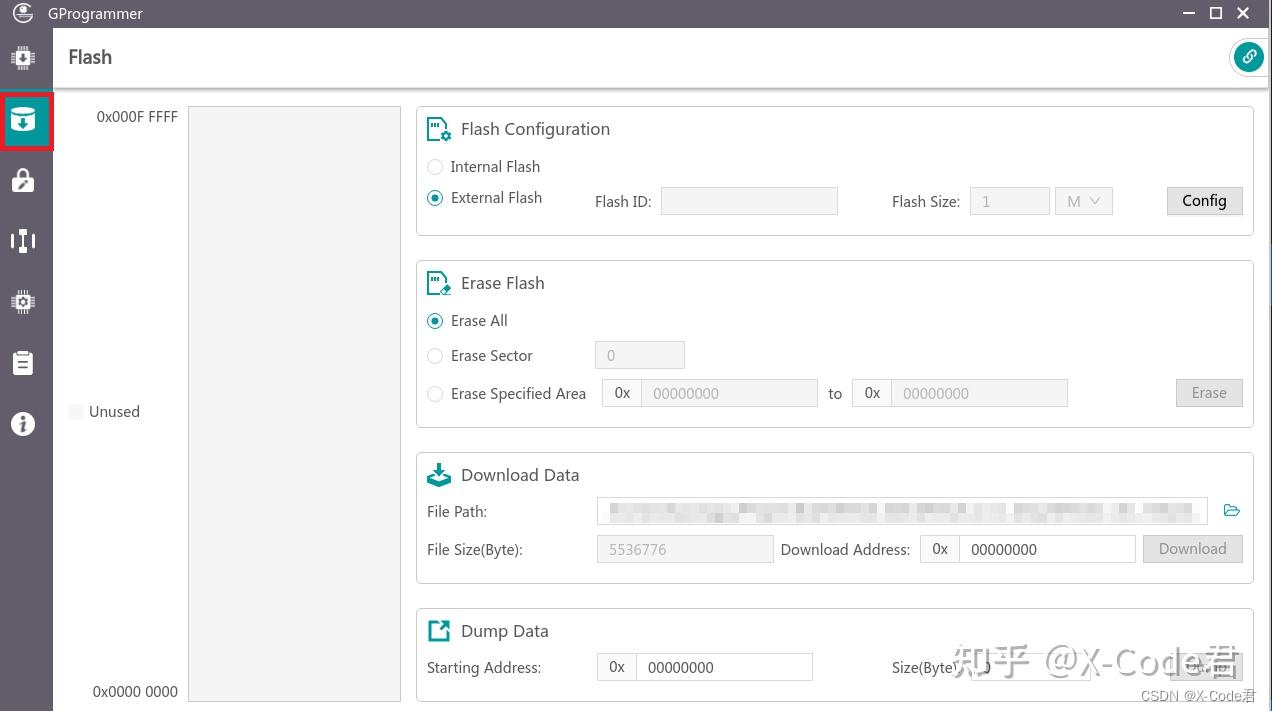
Task: Open the Flash Size unit dropdown
Action: pyautogui.click(x=1083, y=201)
